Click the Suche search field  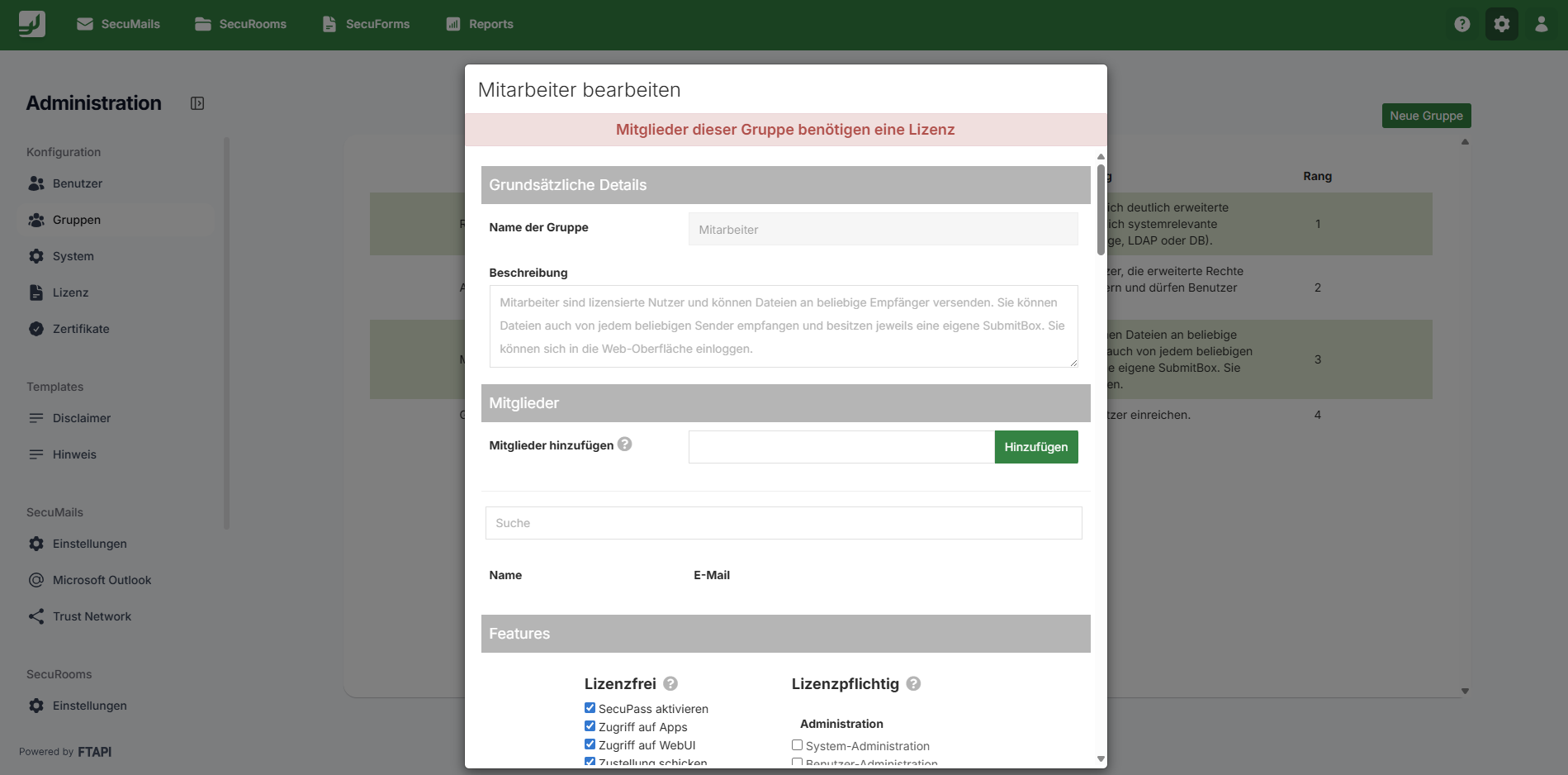[783, 523]
